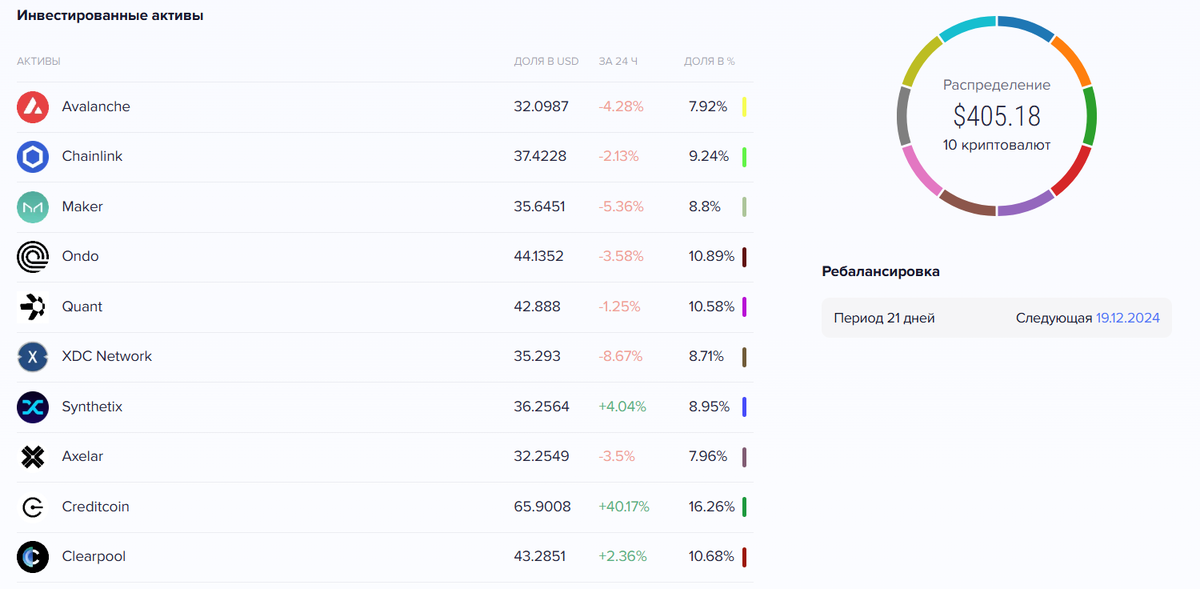The height and width of the screenshot is (589, 1200).
Task: Click Creditcoin's 16.26% share value
Action: [x=711, y=507]
